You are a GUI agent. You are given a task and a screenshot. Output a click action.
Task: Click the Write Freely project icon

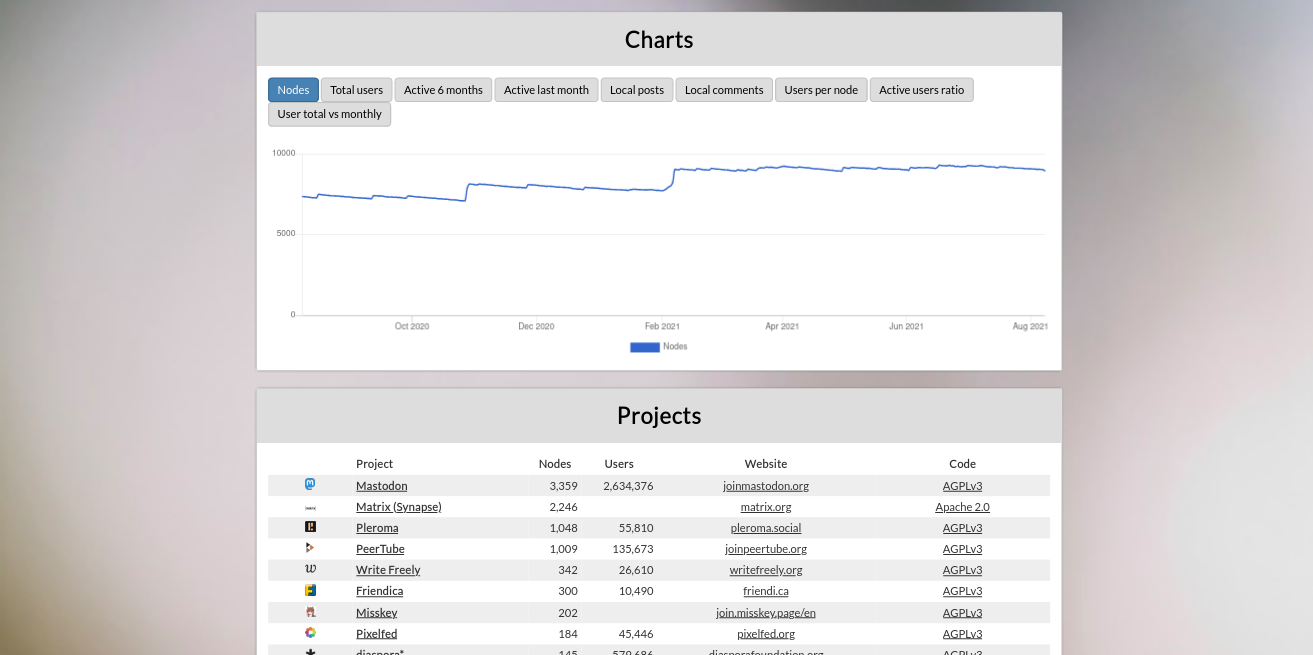pyautogui.click(x=310, y=569)
